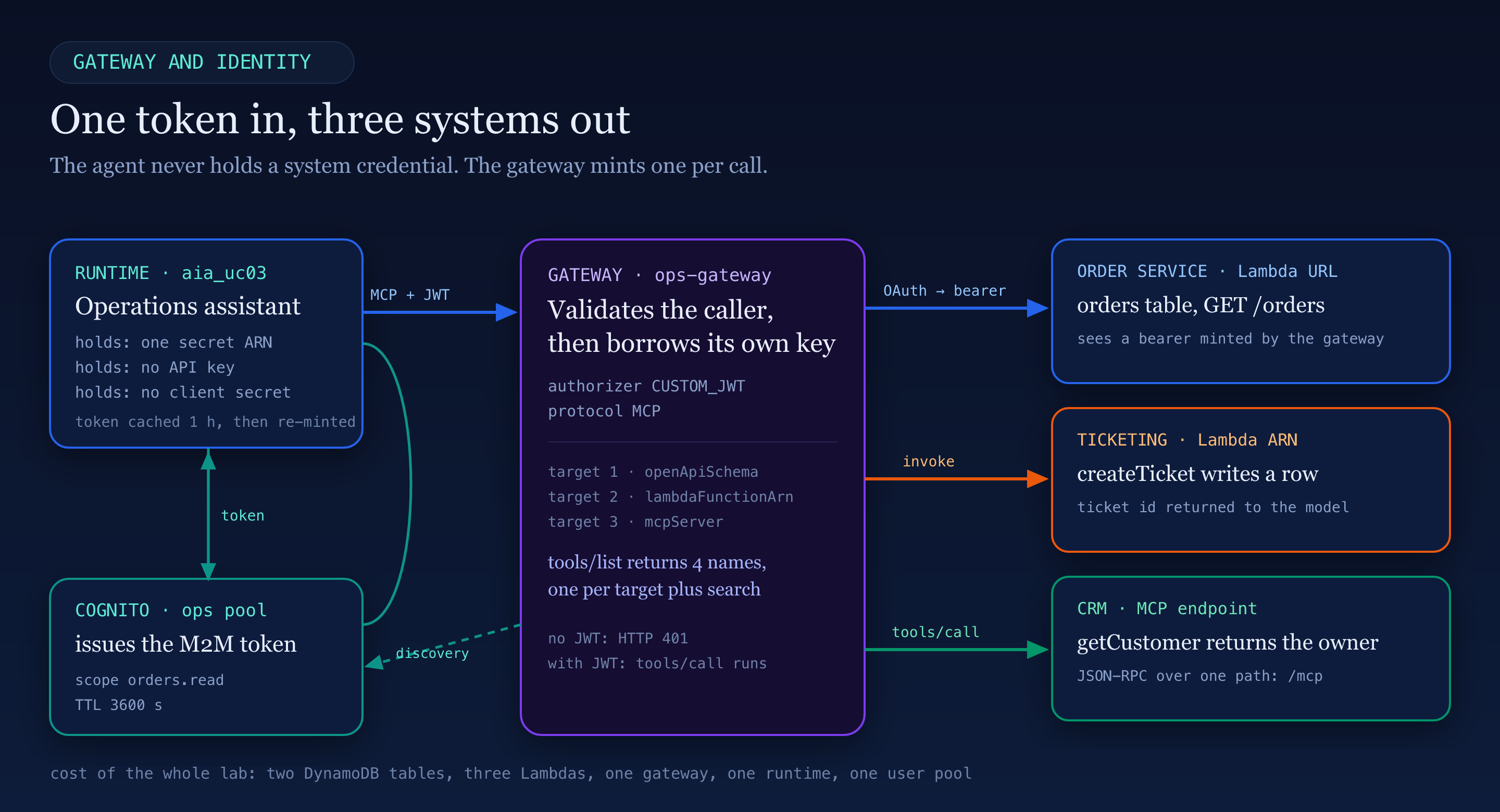
Task: Click 'holds: no API key' line
Action: coord(155,367)
